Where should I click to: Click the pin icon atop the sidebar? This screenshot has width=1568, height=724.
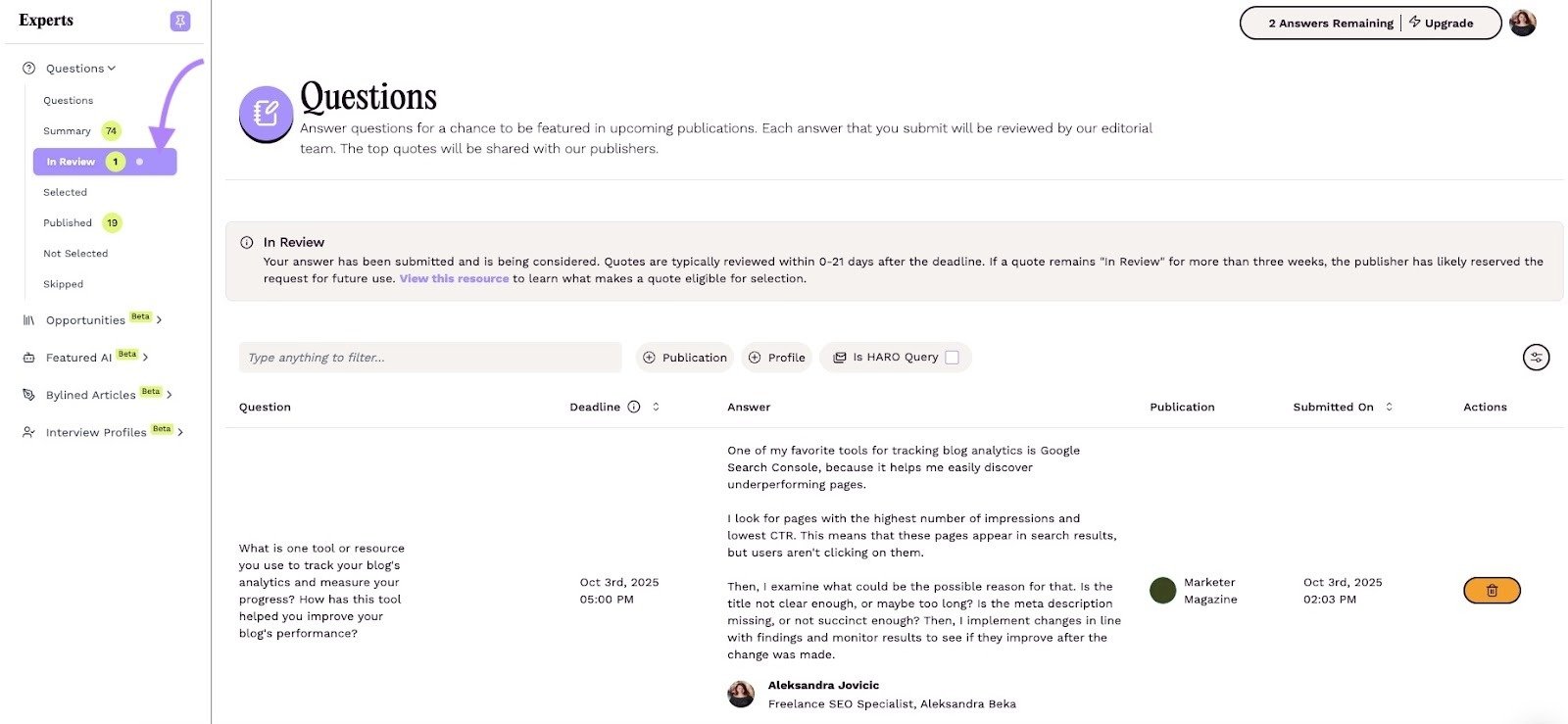[x=180, y=20]
